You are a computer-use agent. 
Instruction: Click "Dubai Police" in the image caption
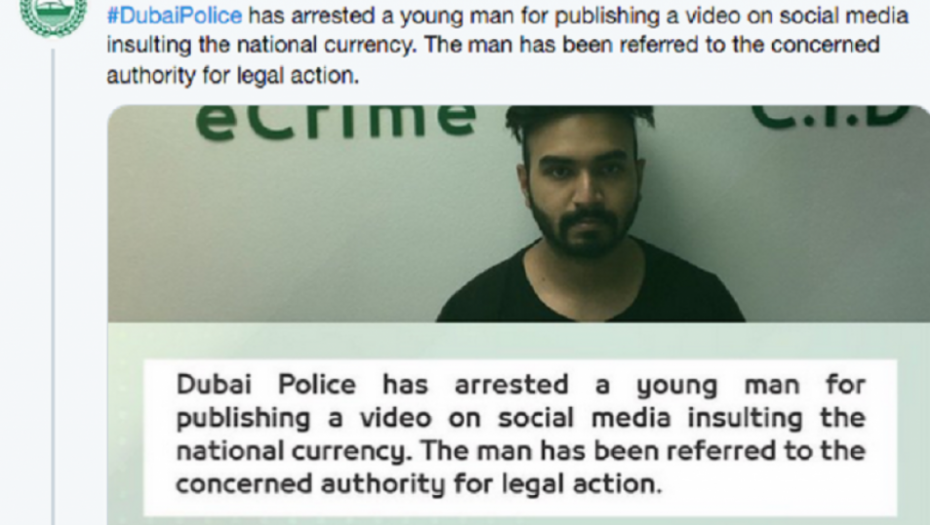(266, 385)
